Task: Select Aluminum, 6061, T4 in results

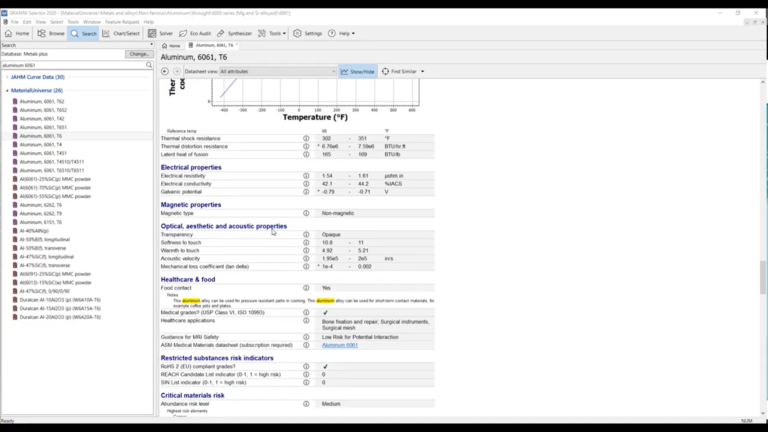Action: pyautogui.click(x=41, y=144)
